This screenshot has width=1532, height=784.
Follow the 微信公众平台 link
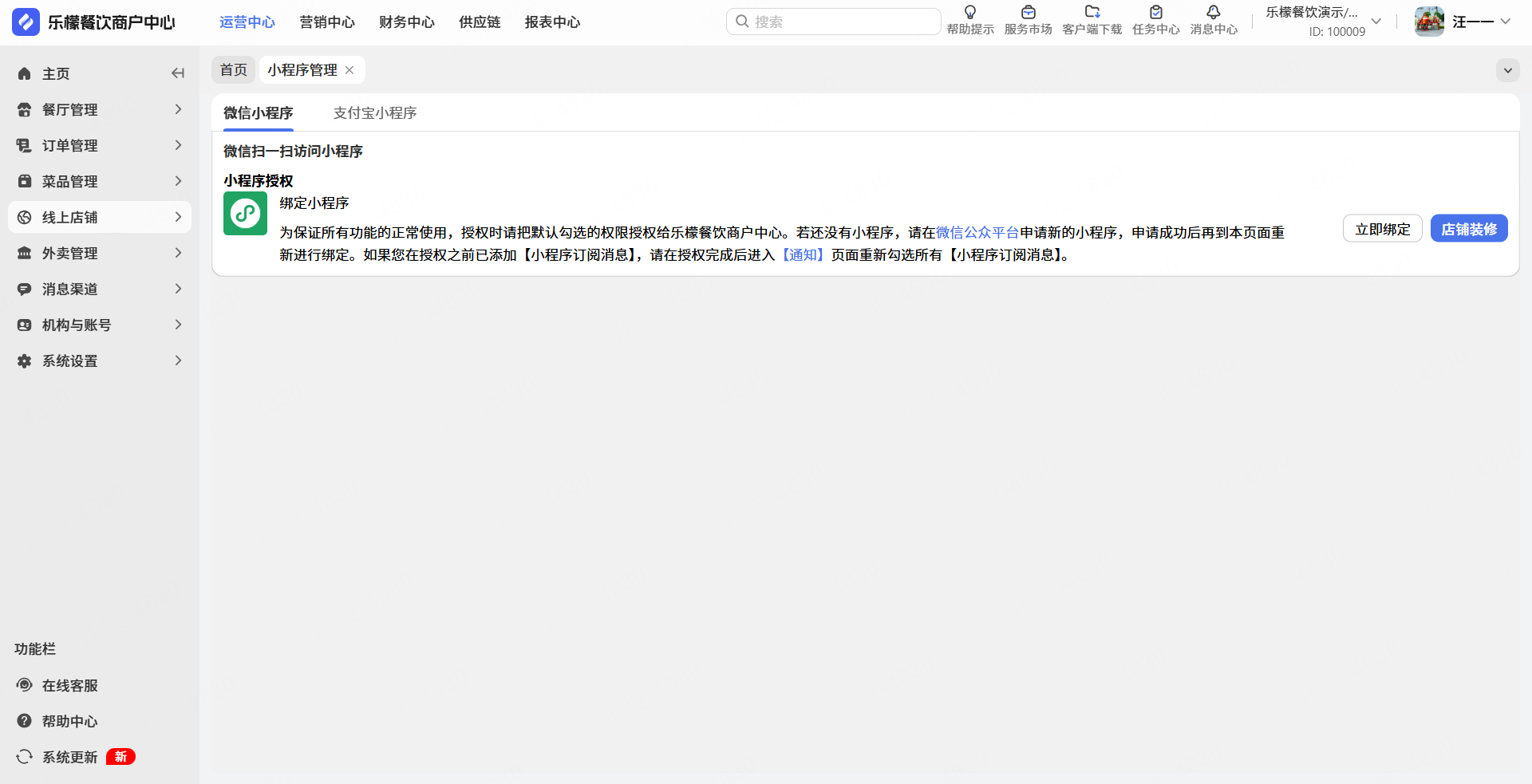point(977,233)
